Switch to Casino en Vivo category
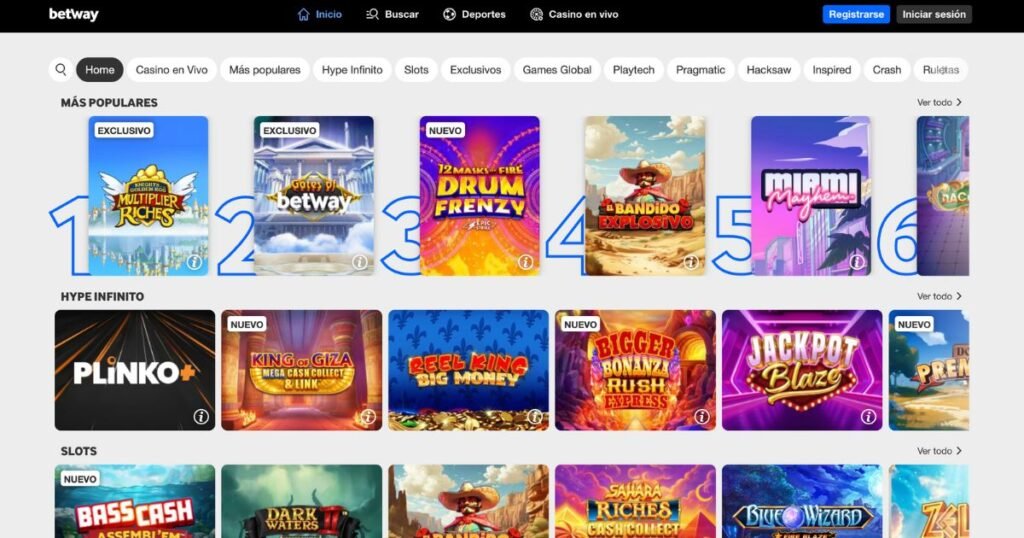This screenshot has height=538, width=1024. (x=172, y=69)
